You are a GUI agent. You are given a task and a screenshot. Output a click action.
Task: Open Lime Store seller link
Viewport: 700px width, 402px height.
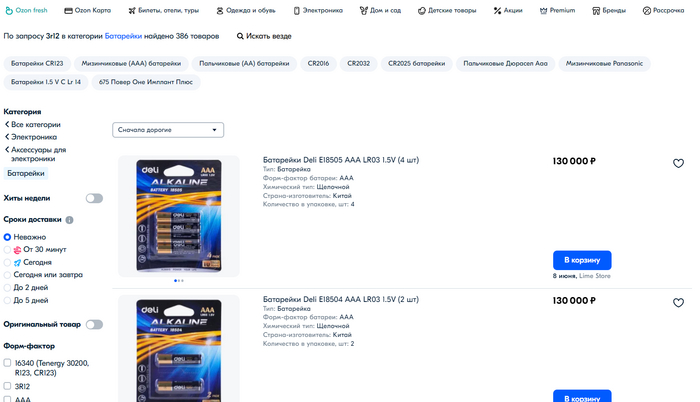pyautogui.click(x=595, y=276)
